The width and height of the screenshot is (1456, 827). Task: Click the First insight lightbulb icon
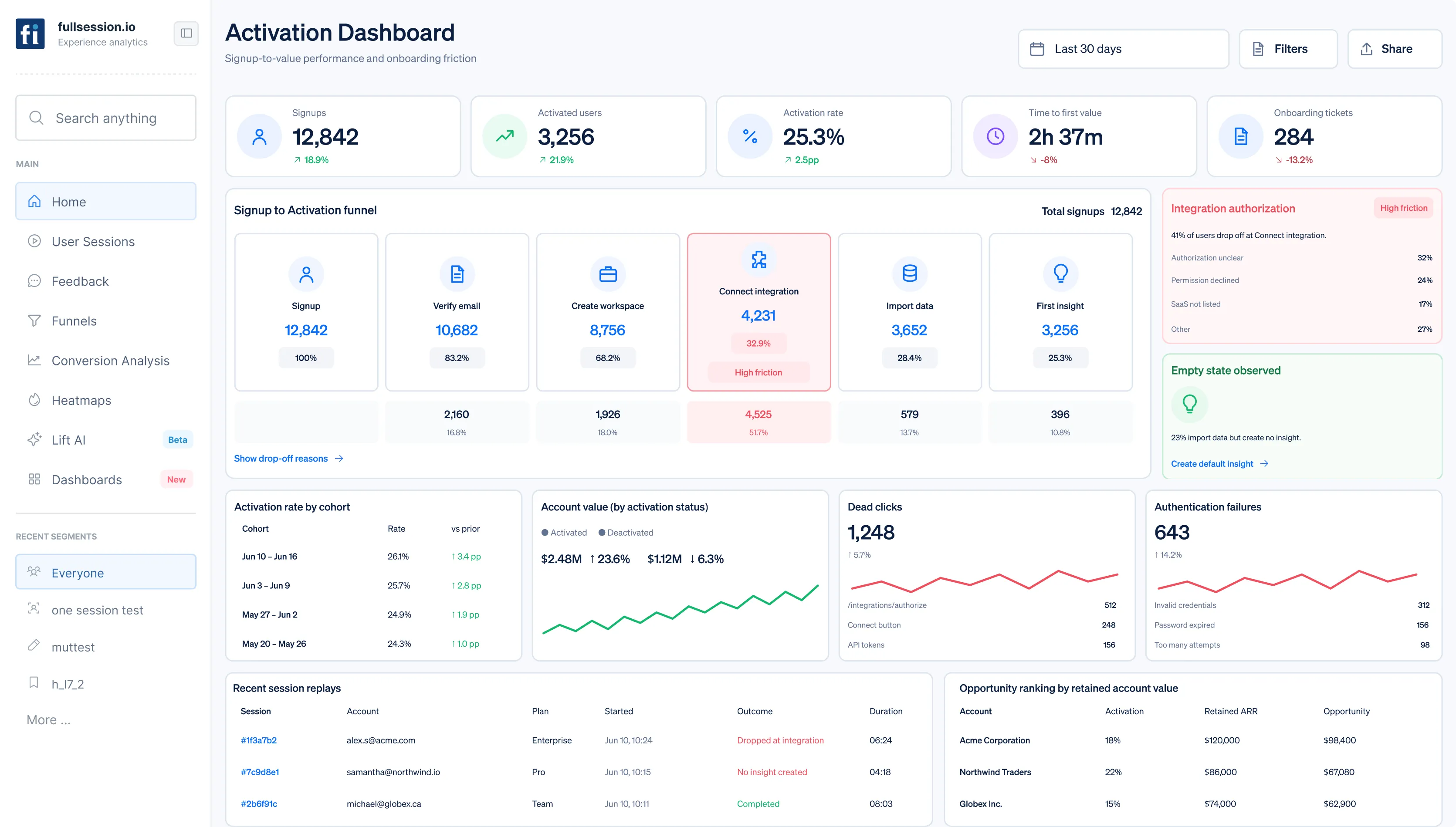1060,274
